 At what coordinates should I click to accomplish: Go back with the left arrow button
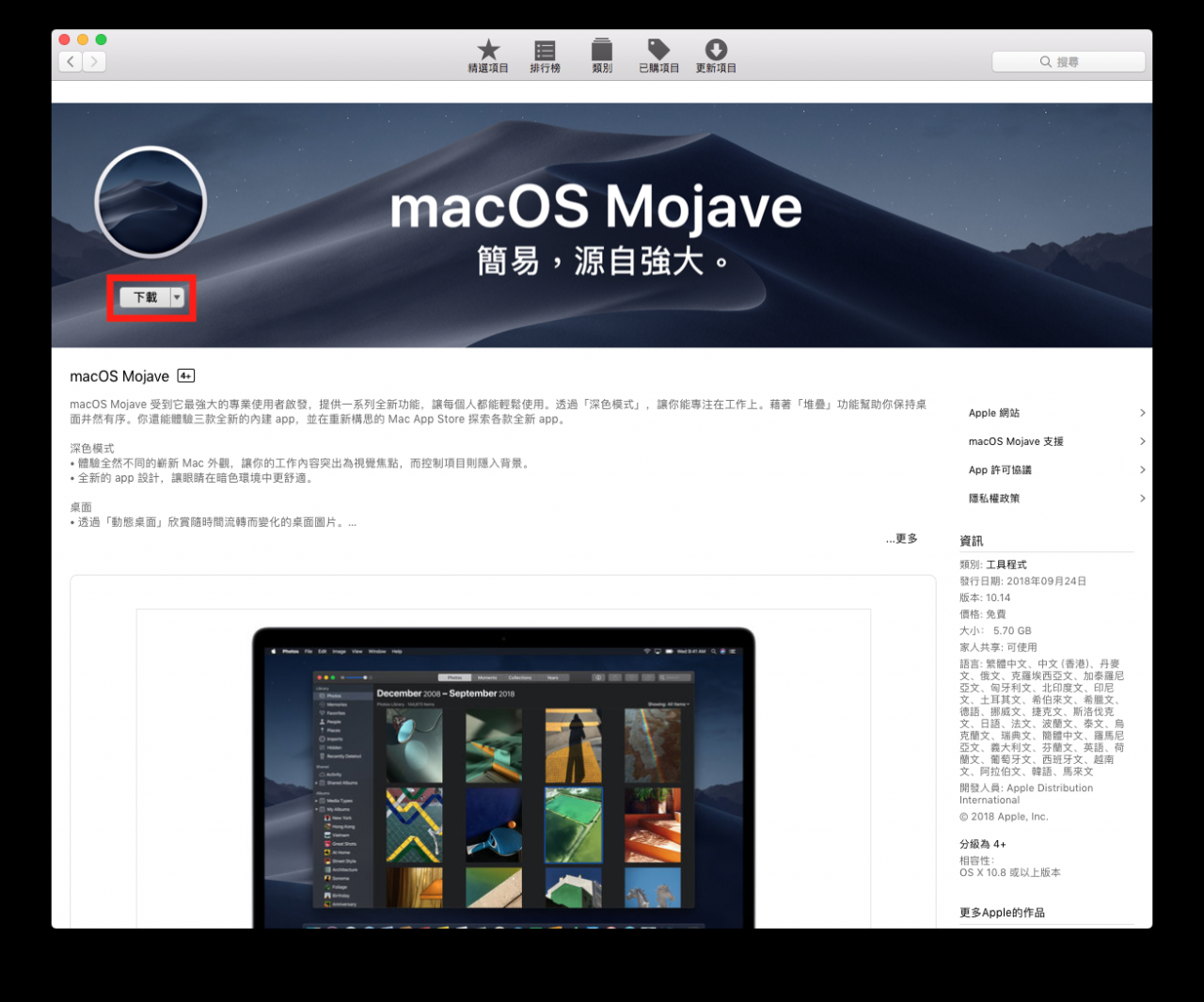(71, 62)
